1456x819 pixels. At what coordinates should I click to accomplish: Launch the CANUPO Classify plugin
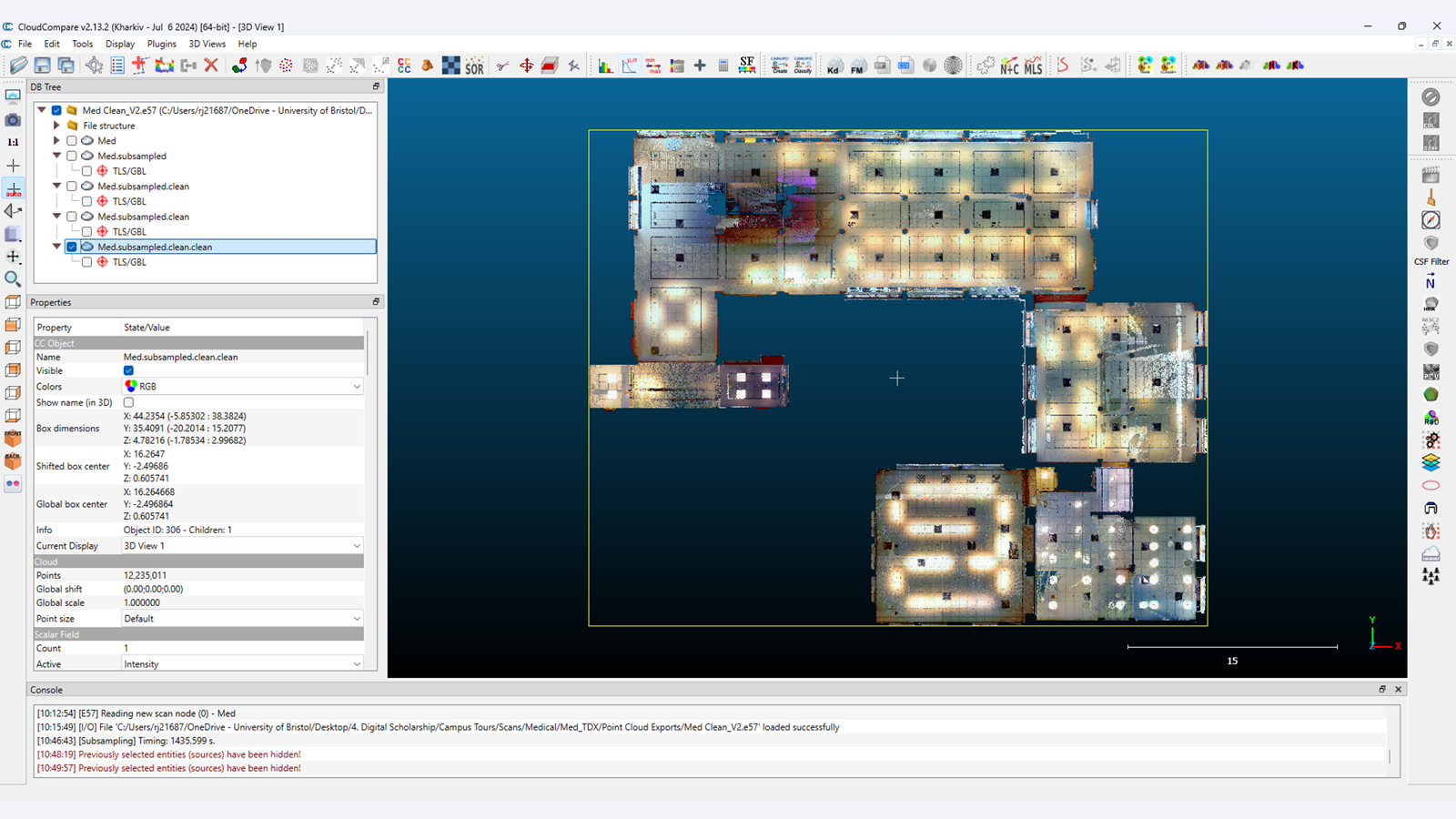(x=803, y=66)
